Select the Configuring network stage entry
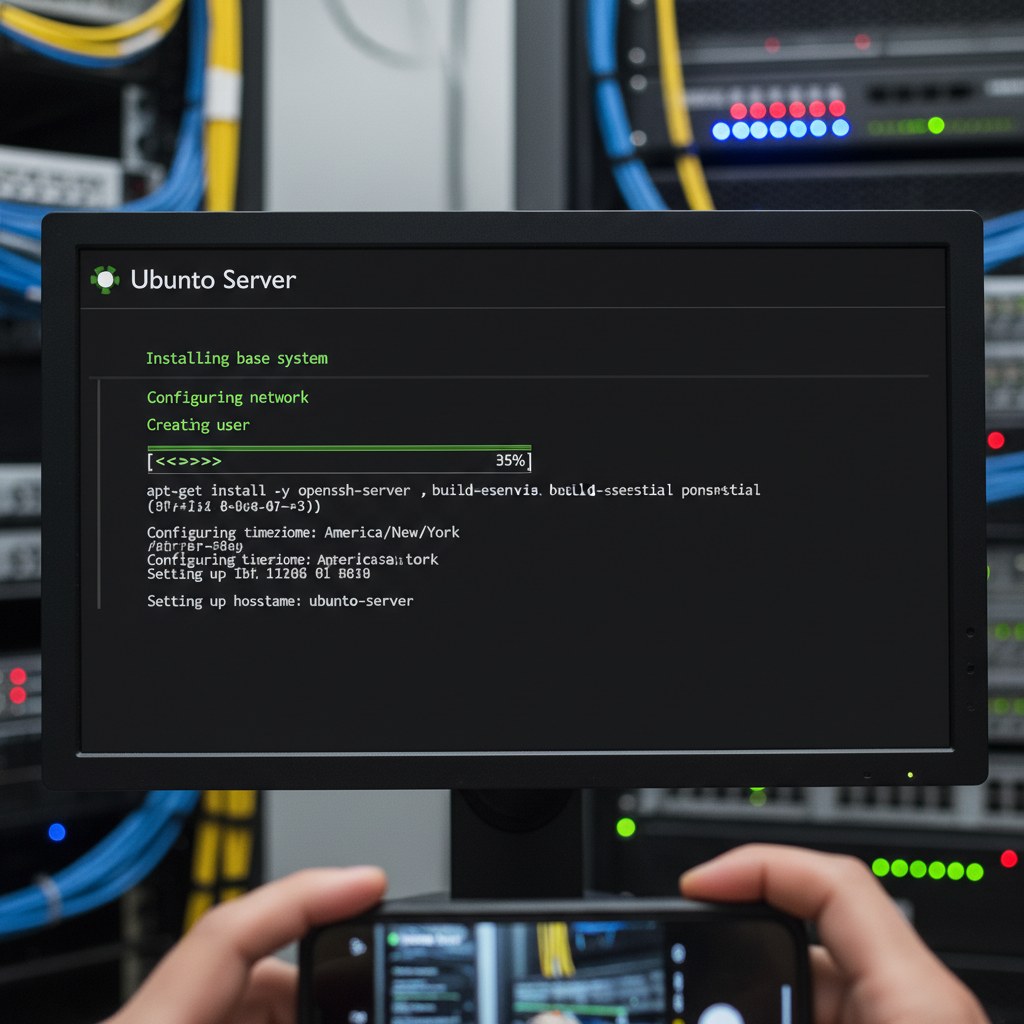Viewport: 1024px width, 1024px height. 227,397
